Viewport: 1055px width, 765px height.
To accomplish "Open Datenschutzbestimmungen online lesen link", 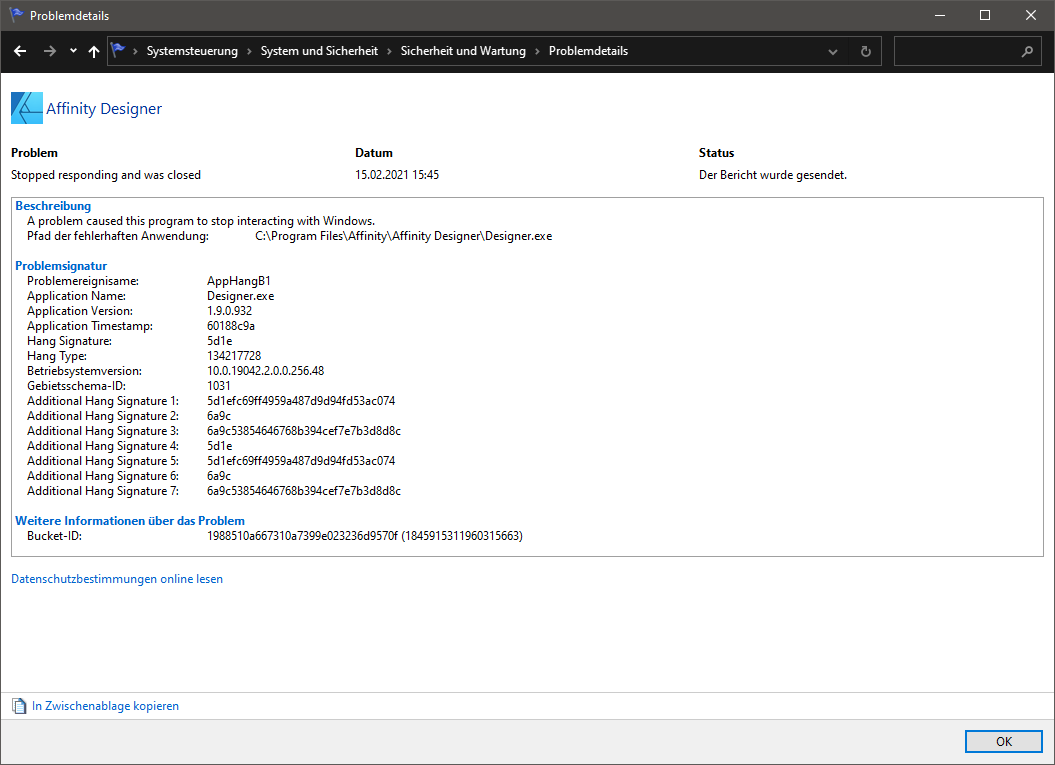I will pos(117,579).
